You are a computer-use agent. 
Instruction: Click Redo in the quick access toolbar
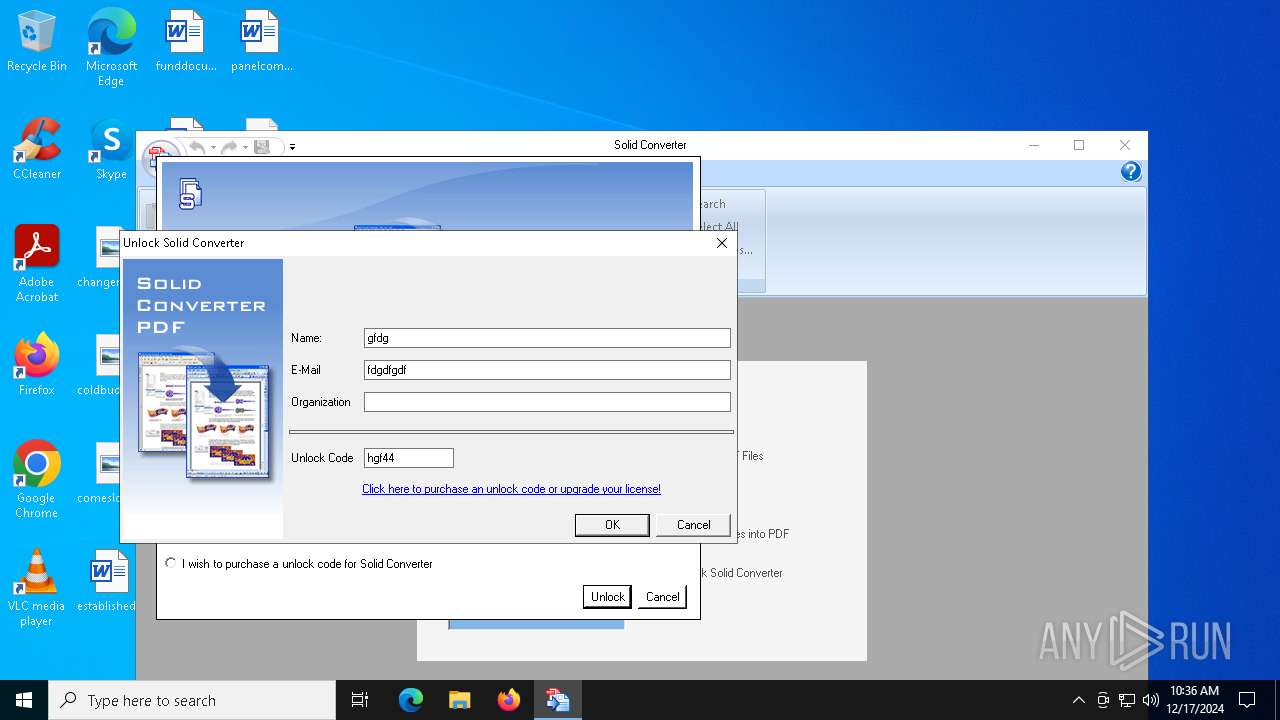[229, 147]
